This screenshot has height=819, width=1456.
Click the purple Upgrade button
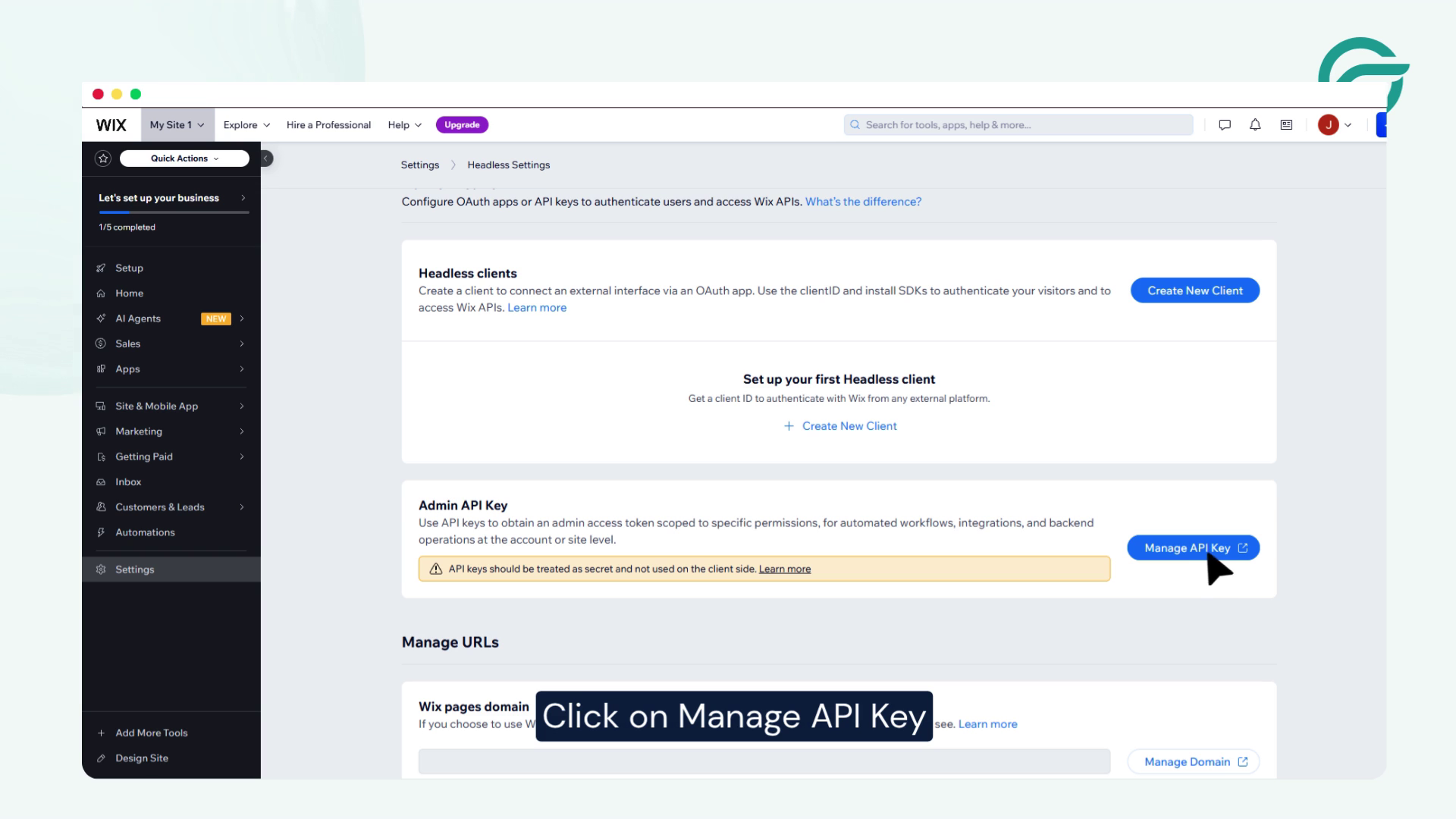[462, 125]
